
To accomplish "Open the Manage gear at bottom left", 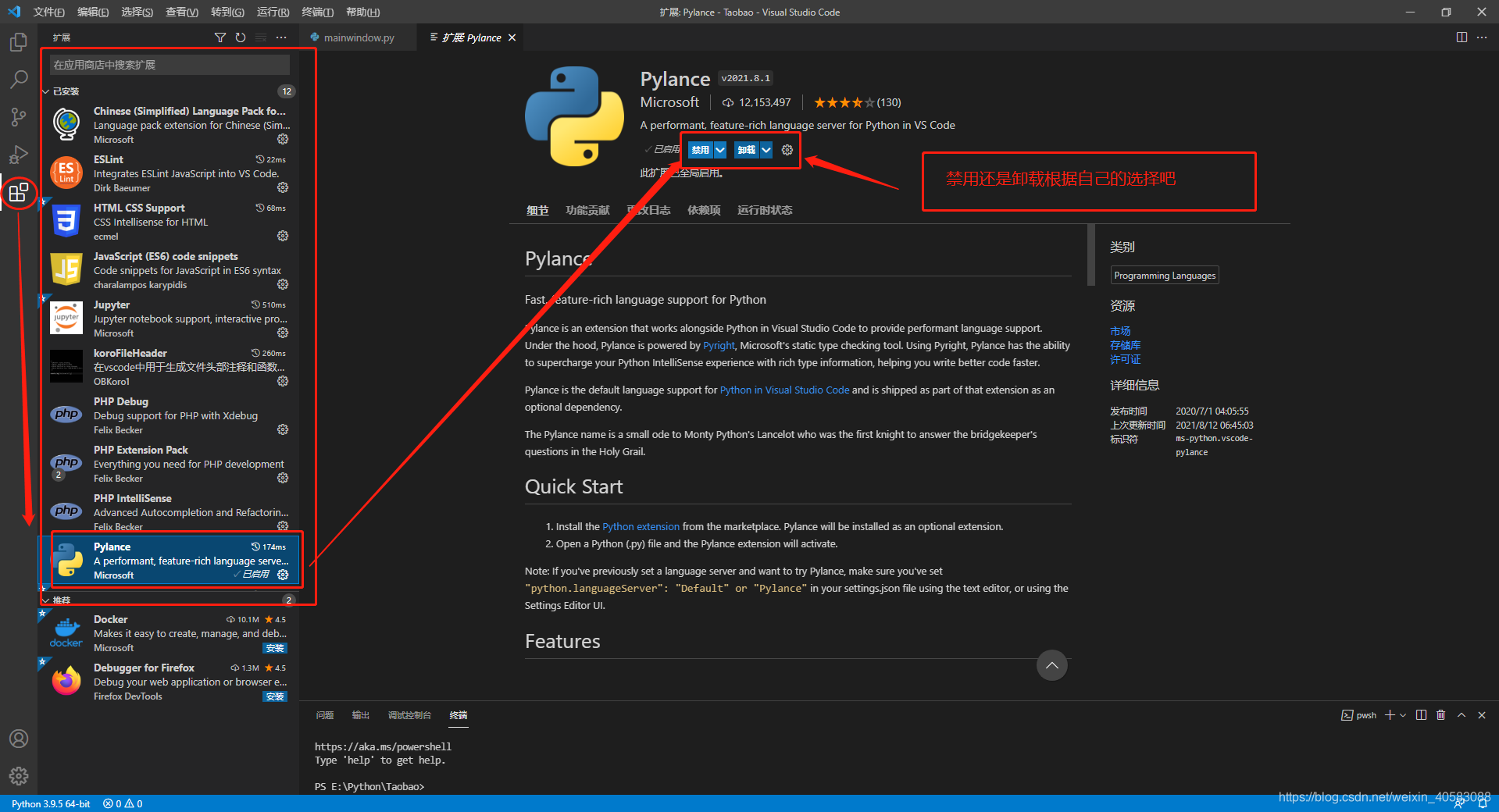I will (19, 776).
